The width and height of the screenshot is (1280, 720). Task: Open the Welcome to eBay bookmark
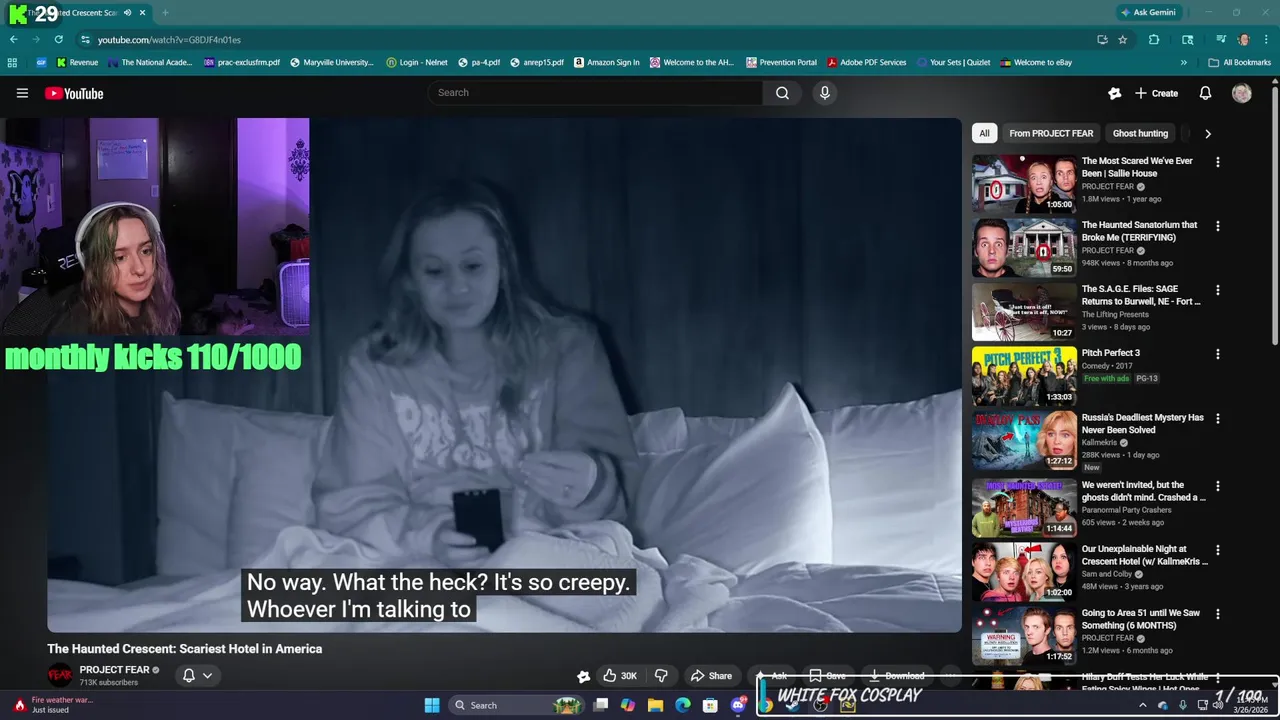point(1035,62)
